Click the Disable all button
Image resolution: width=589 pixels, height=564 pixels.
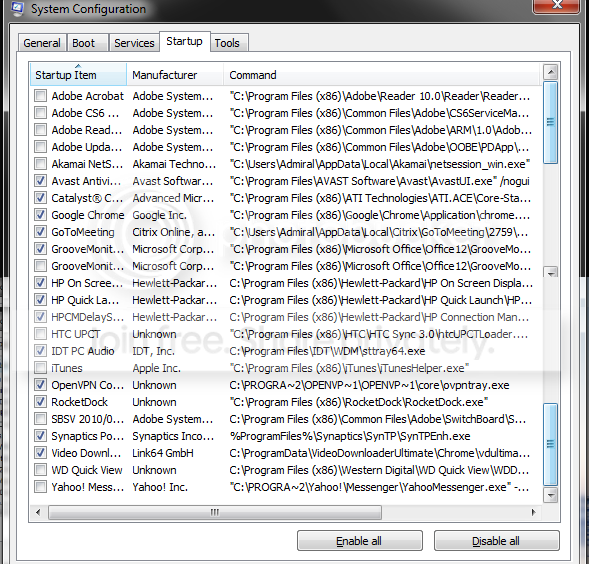tap(496, 541)
